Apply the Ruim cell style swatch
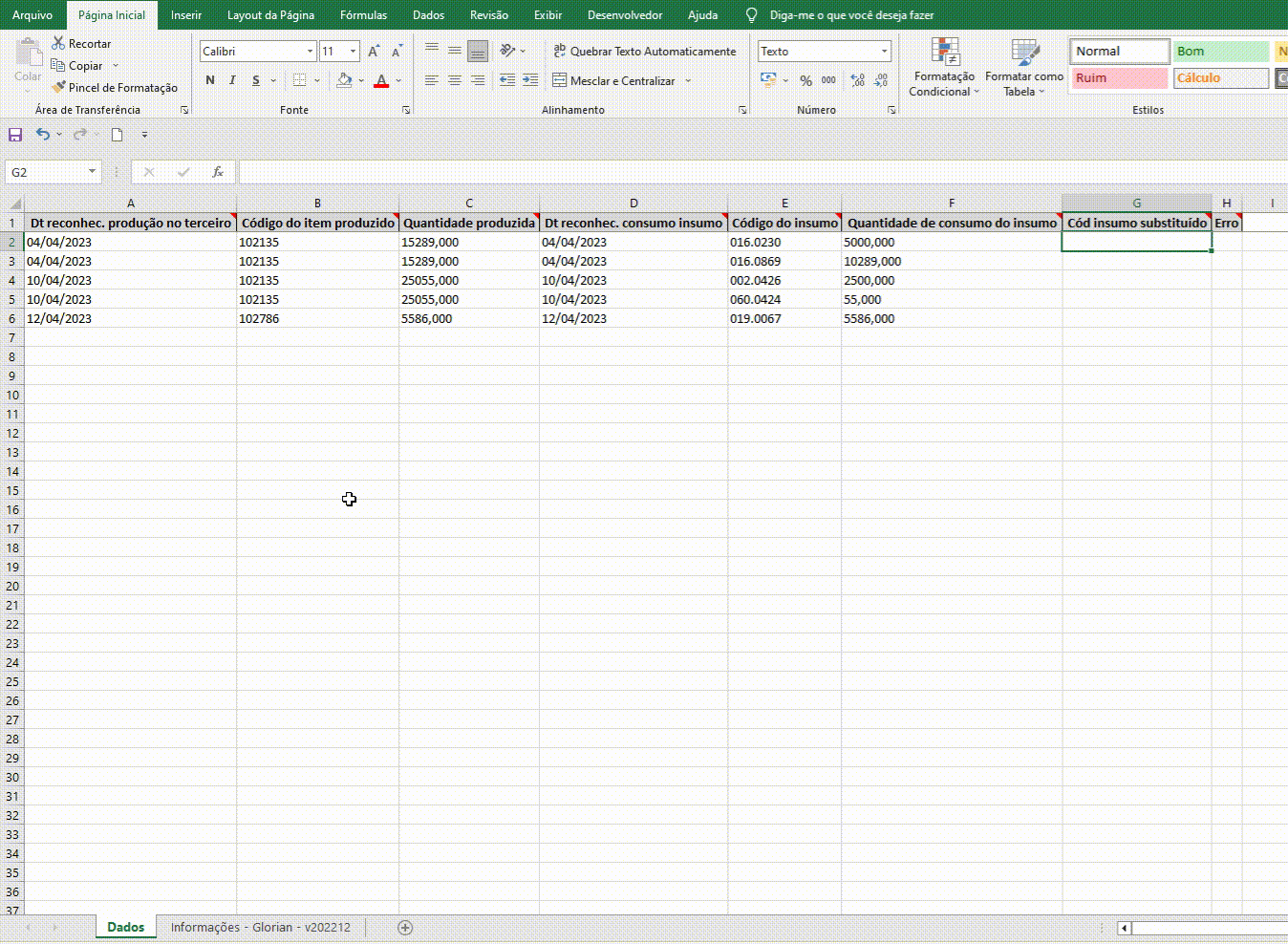 click(1119, 78)
